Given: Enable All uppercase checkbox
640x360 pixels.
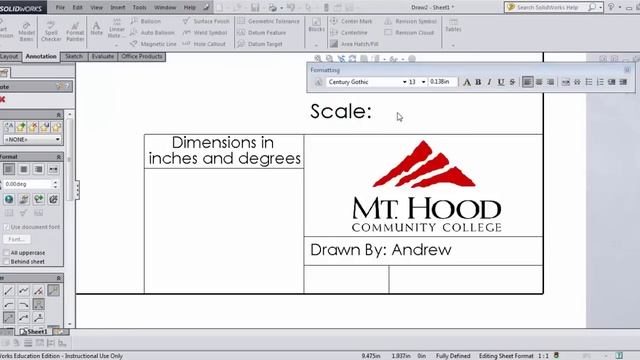Looking at the screenshot, I should tap(7, 253).
